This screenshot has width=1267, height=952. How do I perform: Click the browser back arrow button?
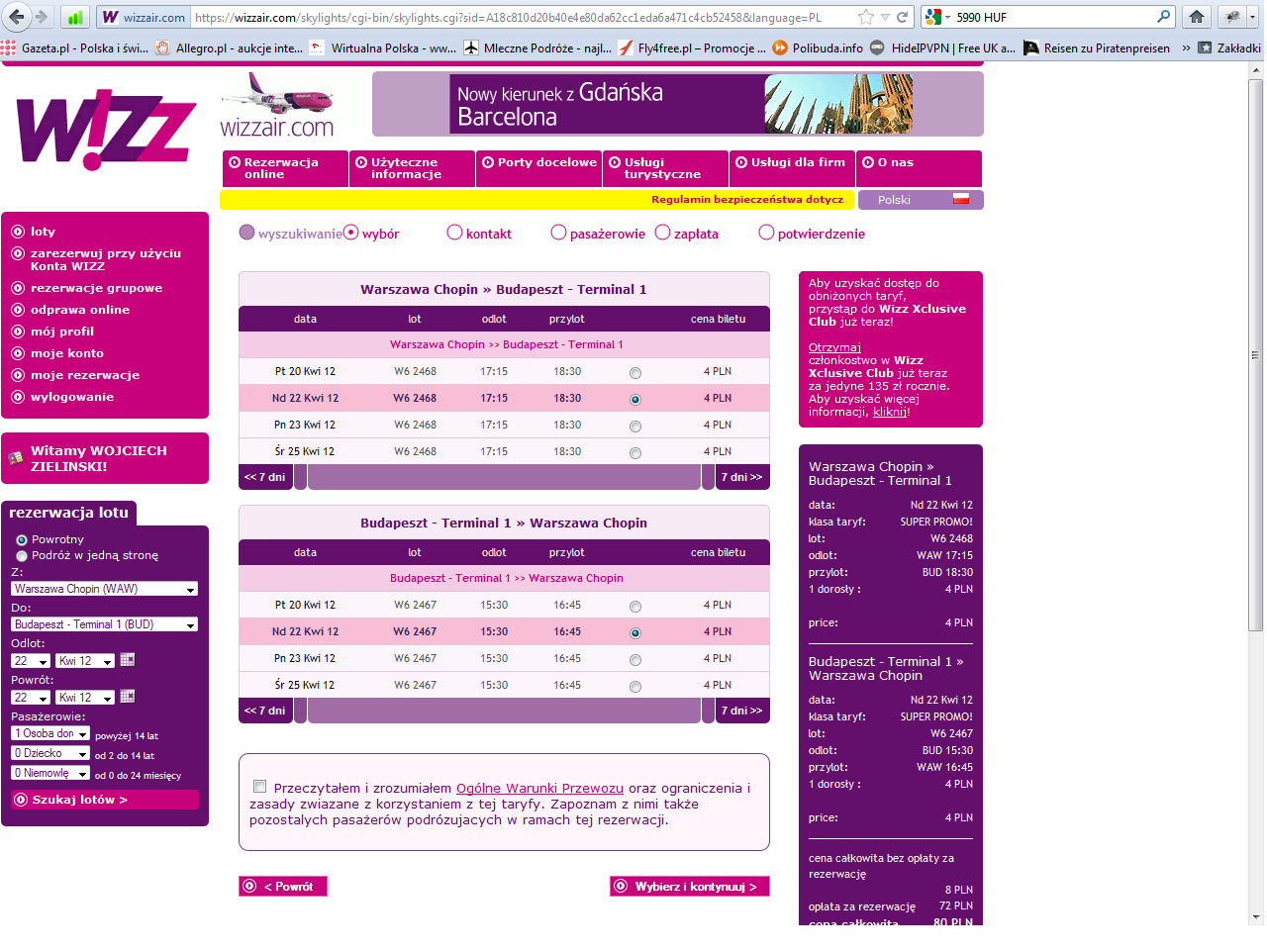tap(17, 17)
